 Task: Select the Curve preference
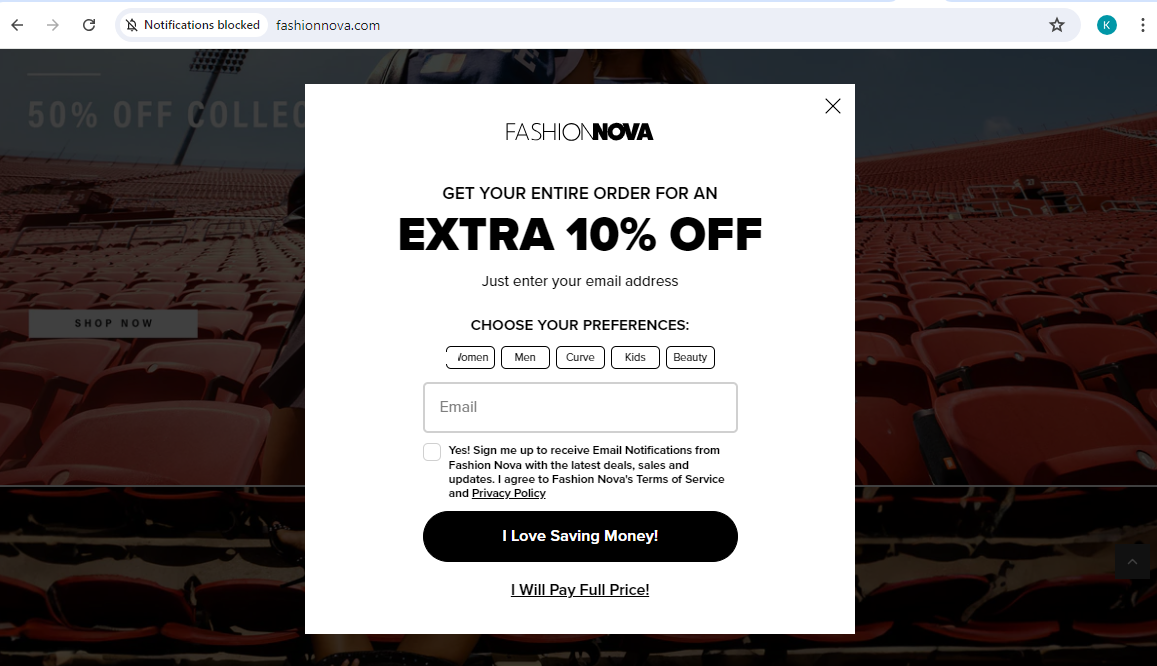[x=580, y=357]
